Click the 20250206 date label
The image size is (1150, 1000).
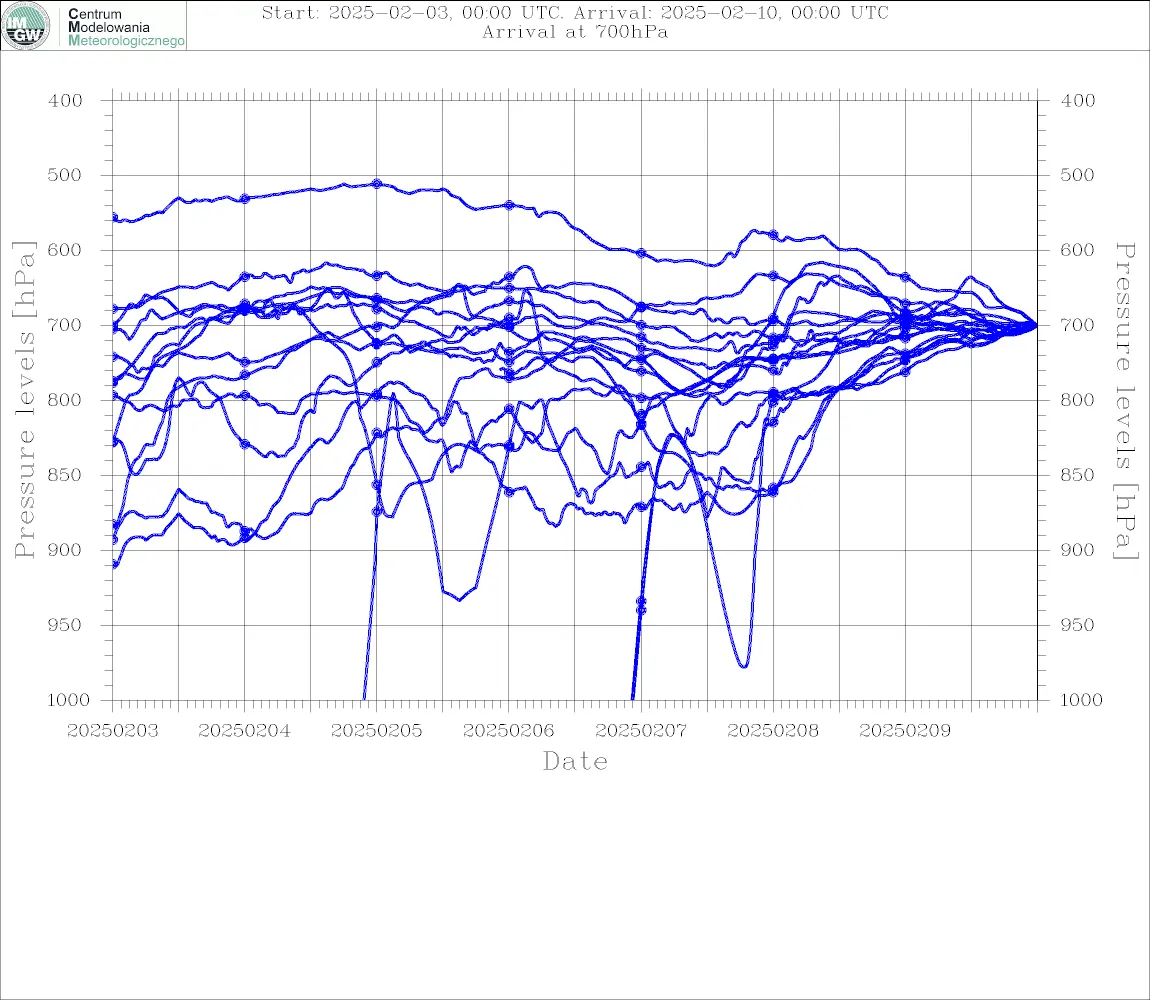508,731
